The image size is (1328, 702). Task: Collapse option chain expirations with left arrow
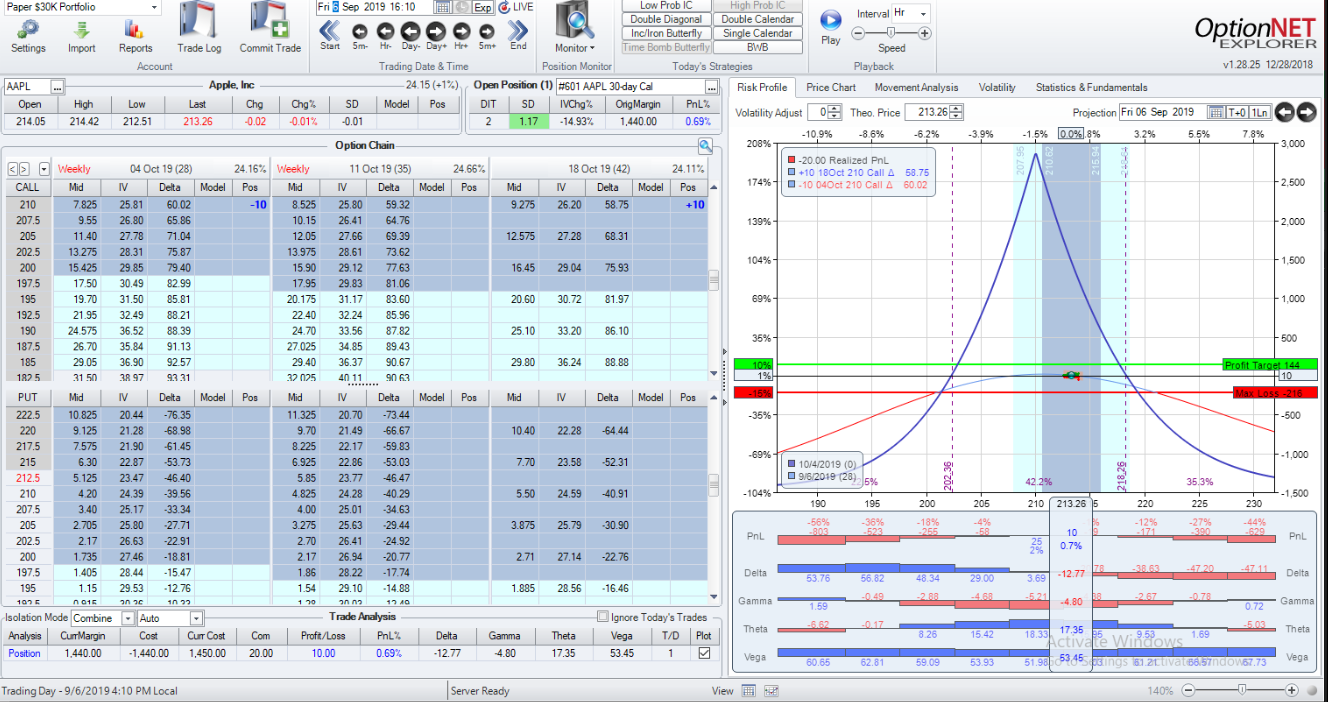click(x=13, y=169)
